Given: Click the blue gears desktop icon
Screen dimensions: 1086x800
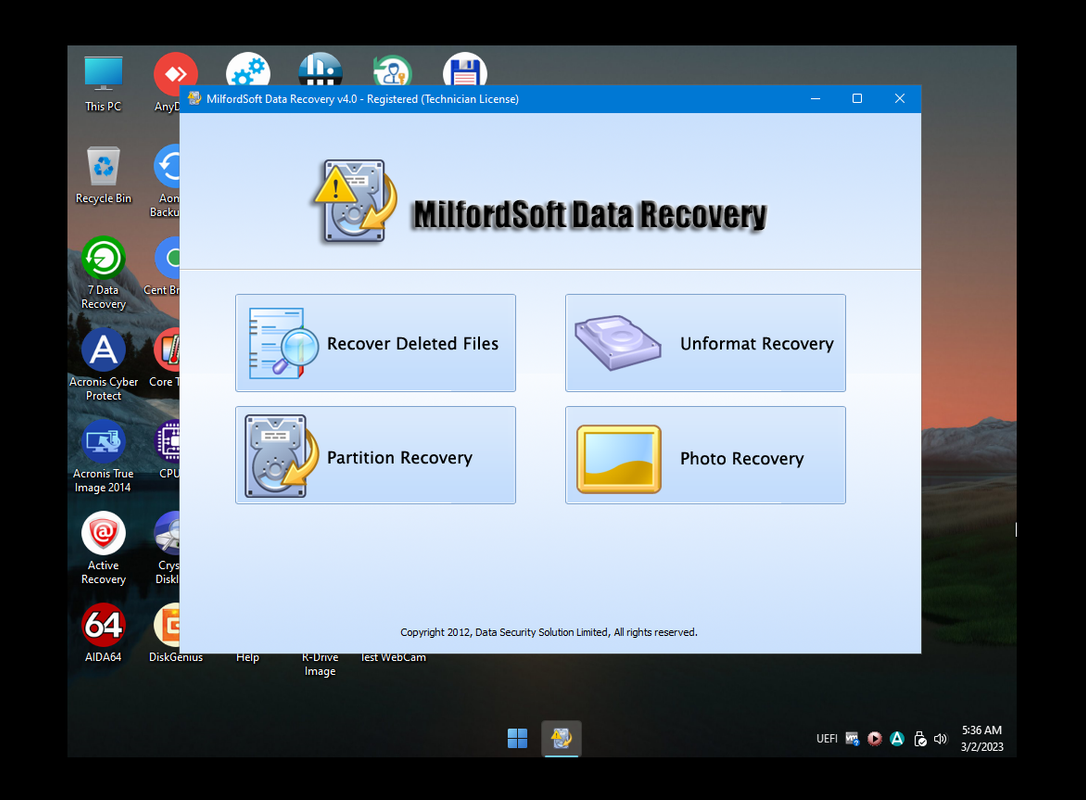Looking at the screenshot, I should click(248, 69).
